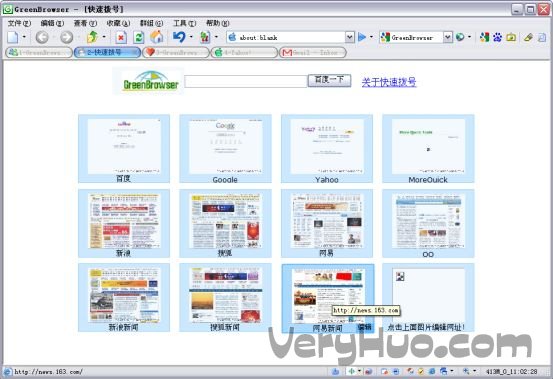Open the dropdown beside status bar green arrows
This screenshot has height=379, width=553.
click(x=359, y=371)
